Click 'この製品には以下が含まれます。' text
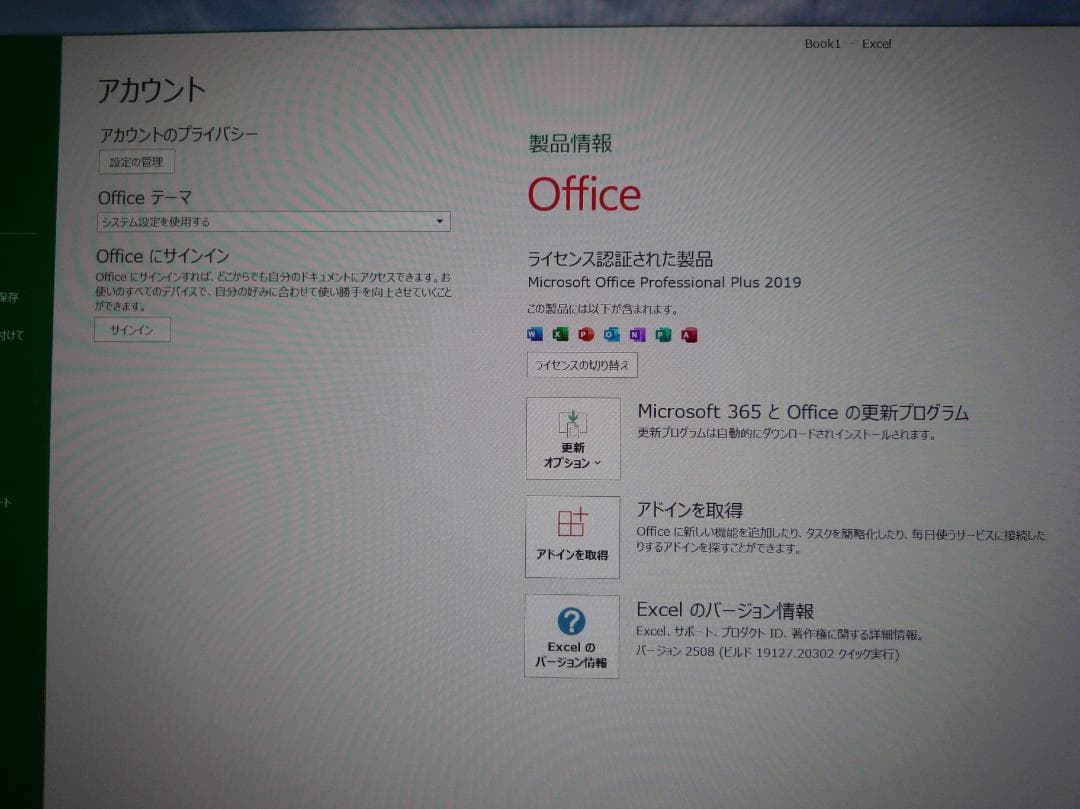 603,309
